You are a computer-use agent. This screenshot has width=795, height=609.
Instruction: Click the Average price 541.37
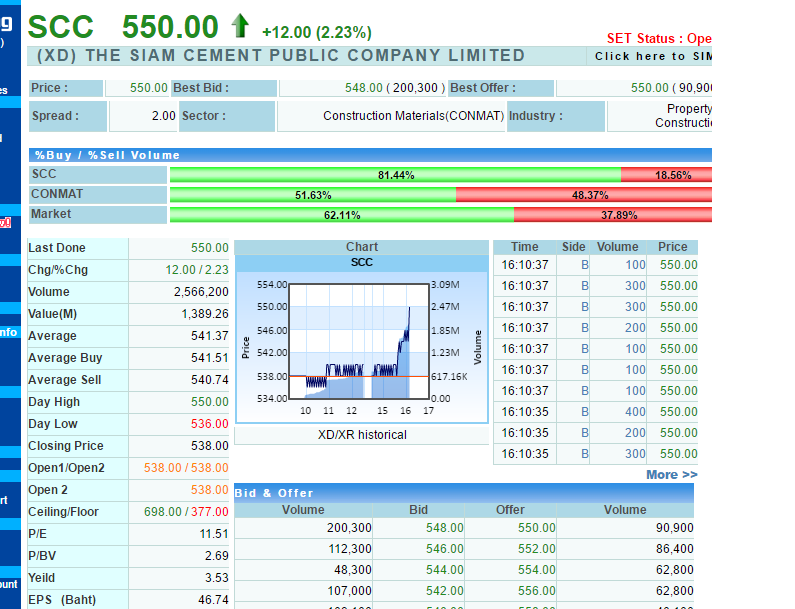(210, 336)
